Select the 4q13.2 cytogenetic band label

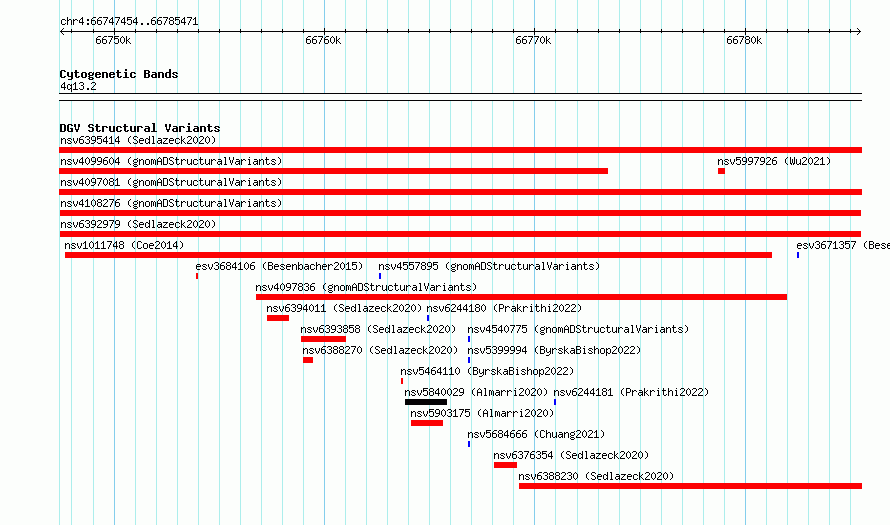[x=78, y=86]
